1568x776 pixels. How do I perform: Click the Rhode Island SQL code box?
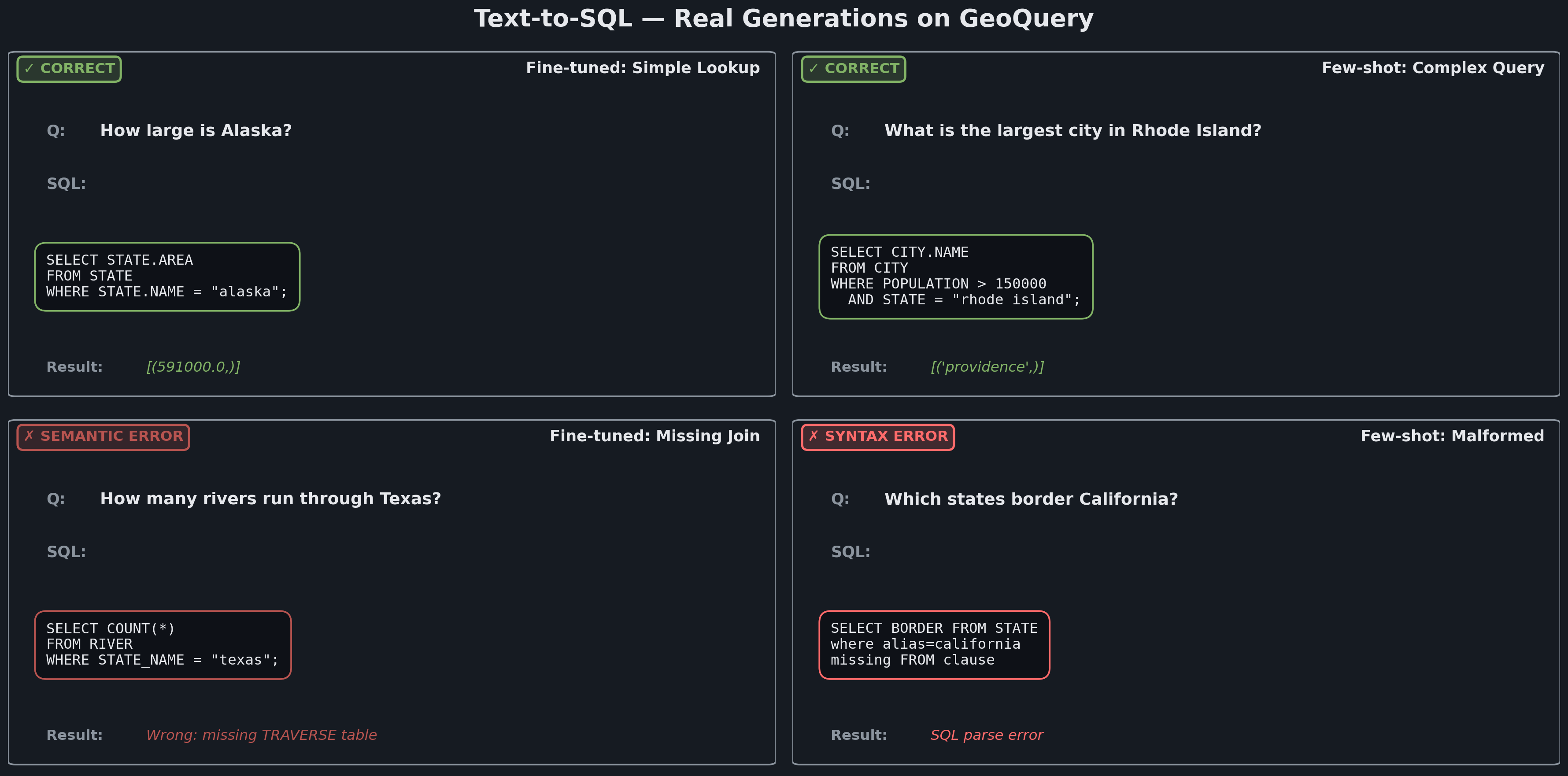(x=955, y=276)
